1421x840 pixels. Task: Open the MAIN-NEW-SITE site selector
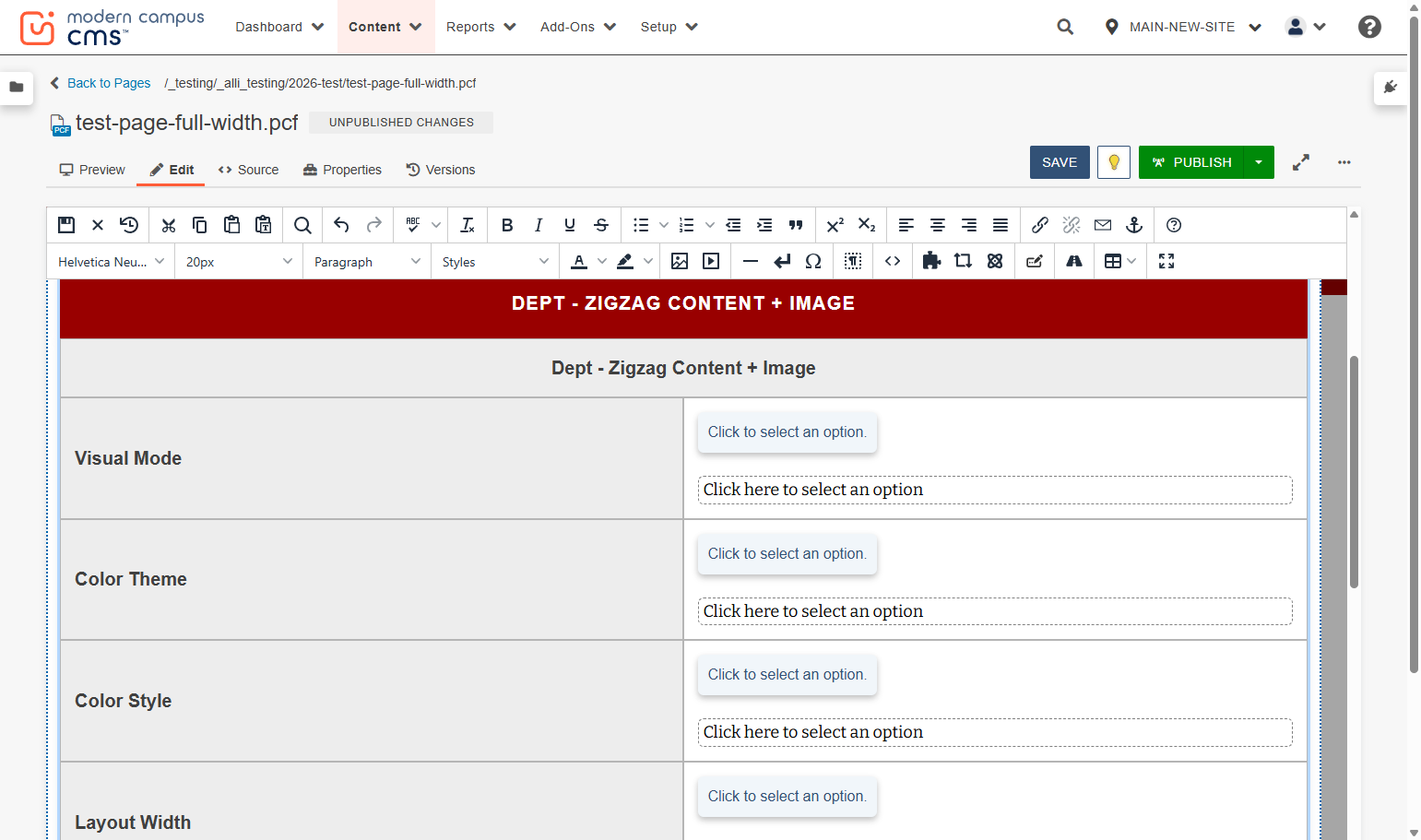pyautogui.click(x=1183, y=27)
